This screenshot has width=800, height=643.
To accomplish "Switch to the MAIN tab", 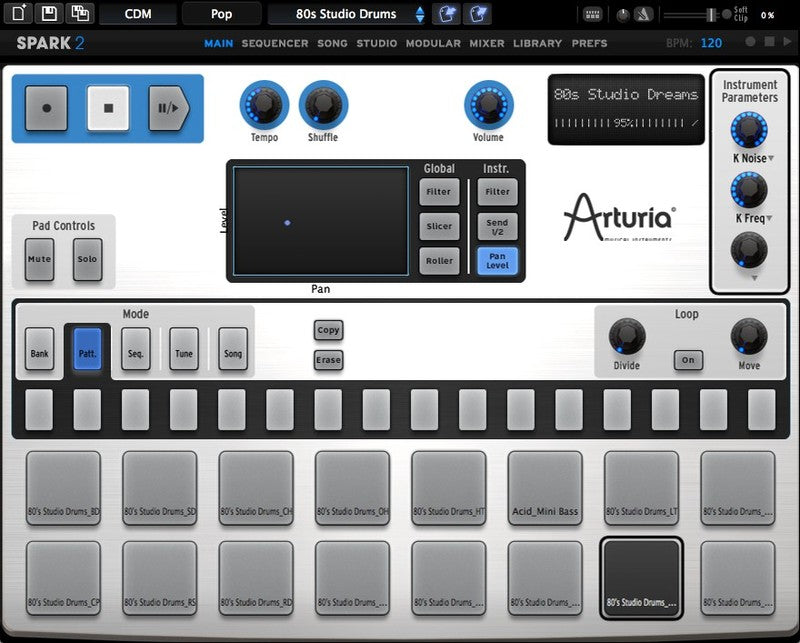I will (x=218, y=43).
